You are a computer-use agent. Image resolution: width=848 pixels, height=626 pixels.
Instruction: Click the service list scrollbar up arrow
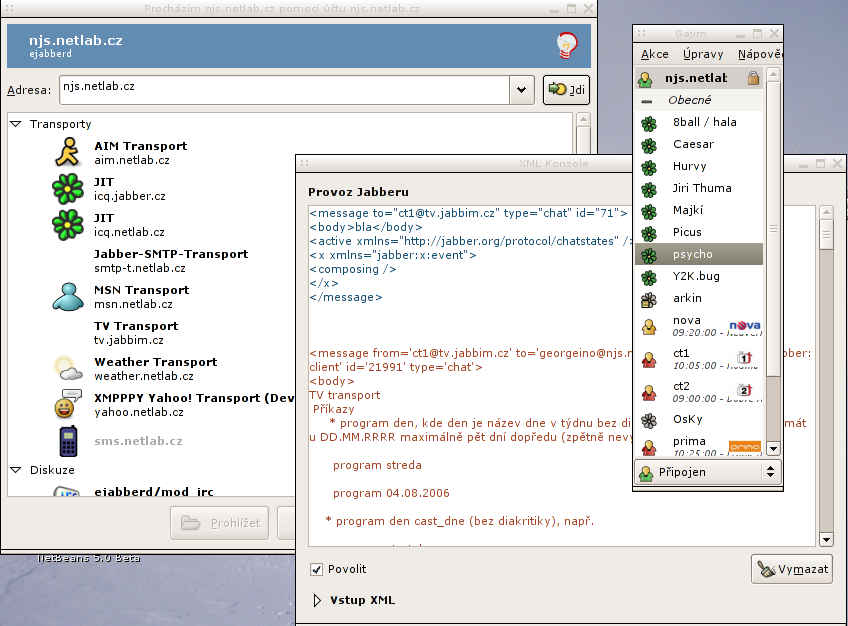[583, 119]
